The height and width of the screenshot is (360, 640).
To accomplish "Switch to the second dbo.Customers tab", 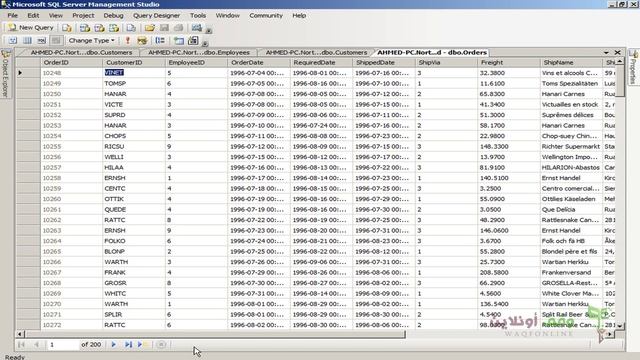I will [x=316, y=53].
